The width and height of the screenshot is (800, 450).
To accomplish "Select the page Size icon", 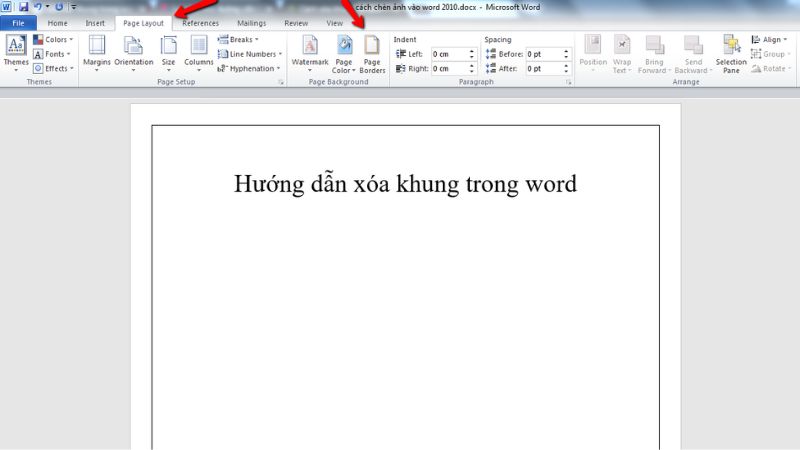I will coord(168,50).
